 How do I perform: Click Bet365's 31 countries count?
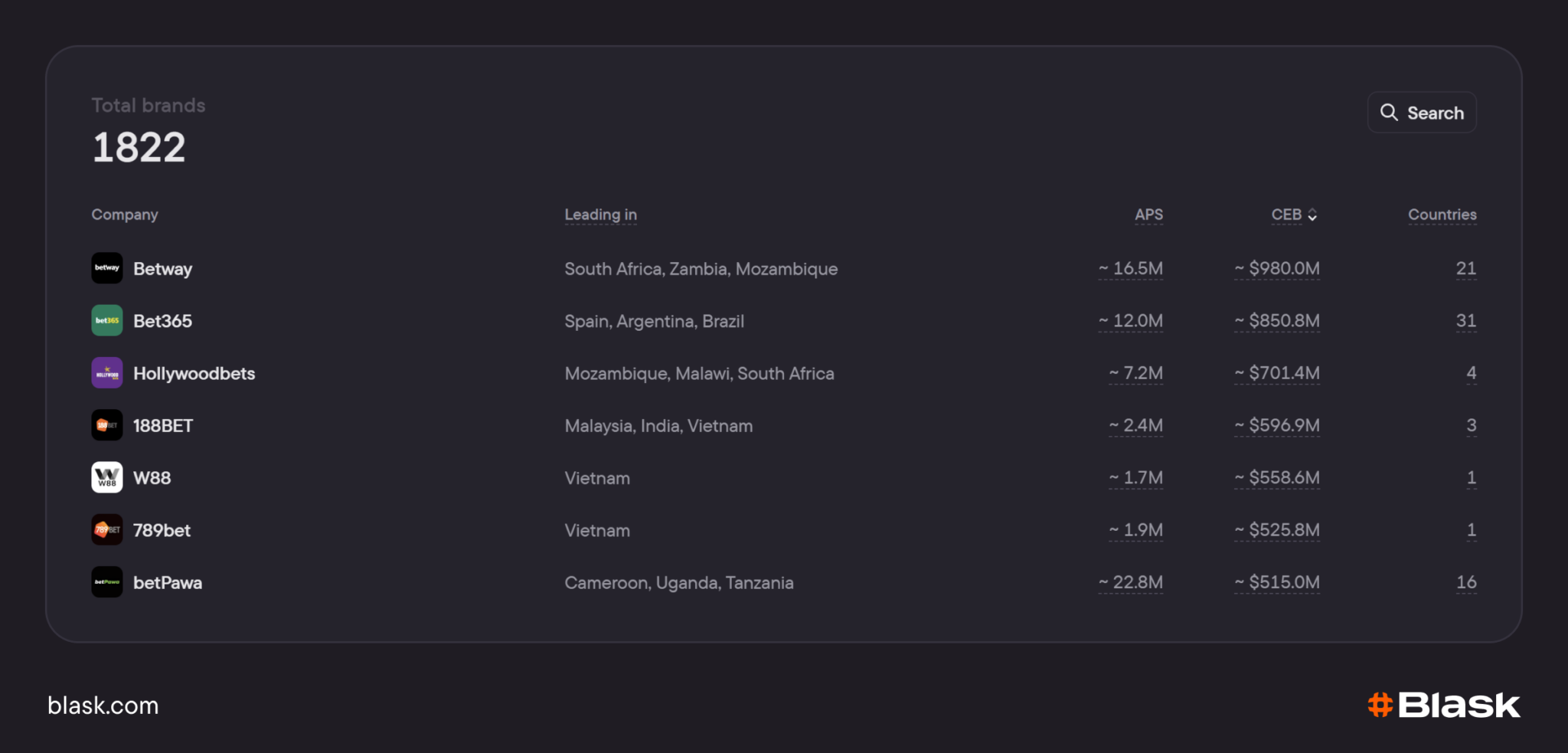[1466, 321]
